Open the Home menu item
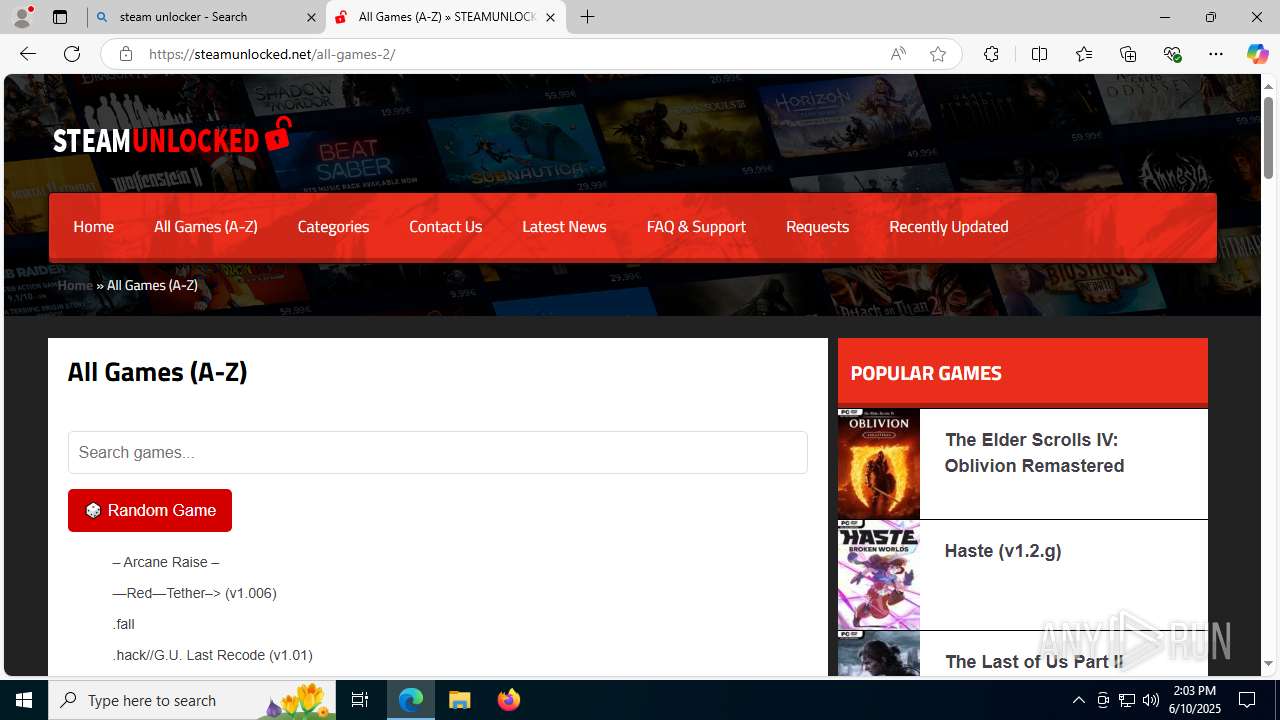The height and width of the screenshot is (720, 1280). (x=93, y=226)
